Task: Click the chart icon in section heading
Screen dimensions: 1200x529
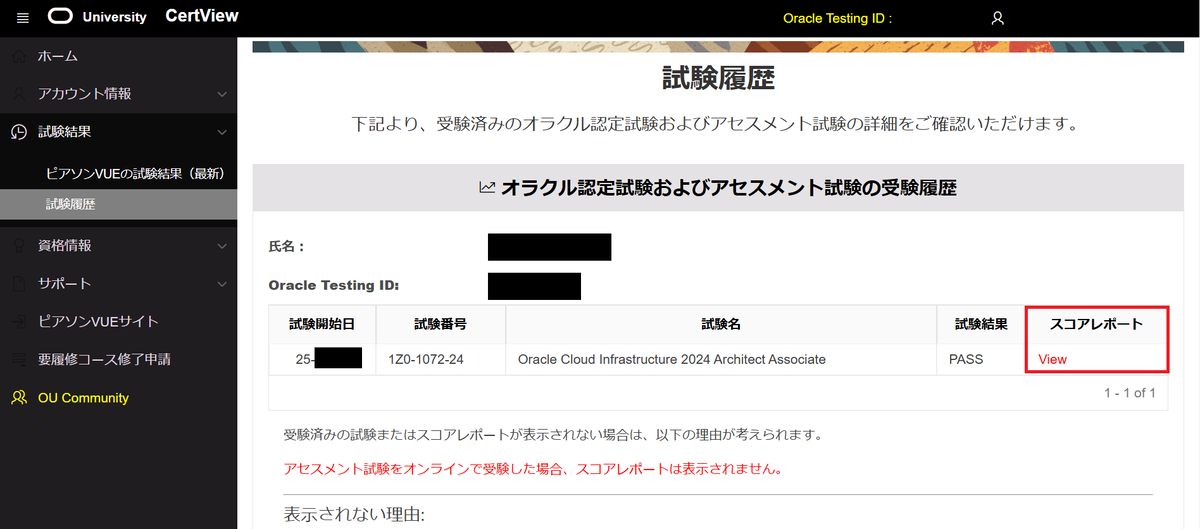Action: [x=487, y=187]
